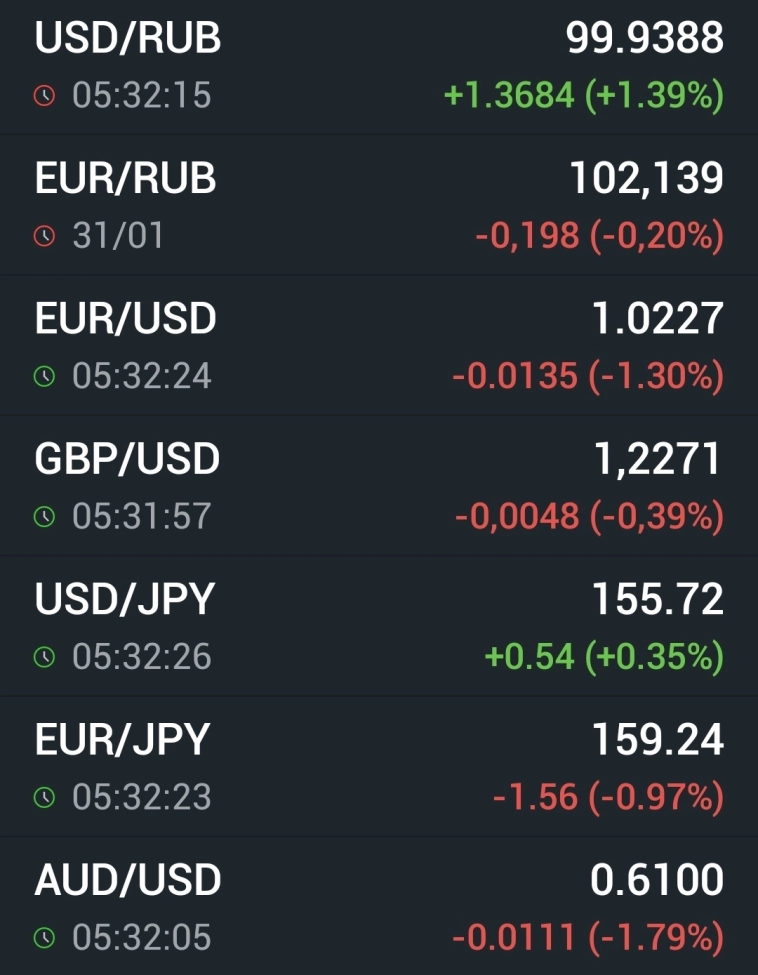The width and height of the screenshot is (758, 975).
Task: Click the AUD/USD price 0.6100
Action: [x=656, y=880]
